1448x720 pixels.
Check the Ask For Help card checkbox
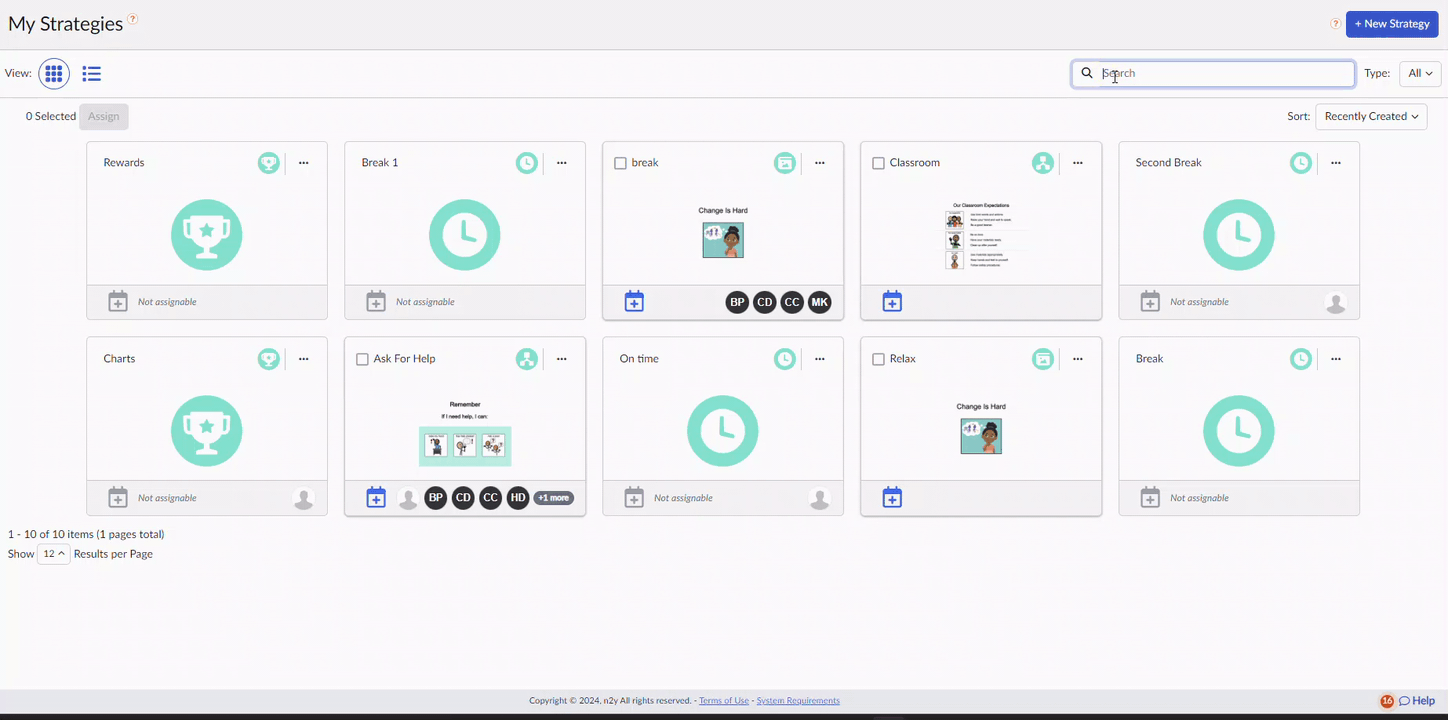click(362, 359)
